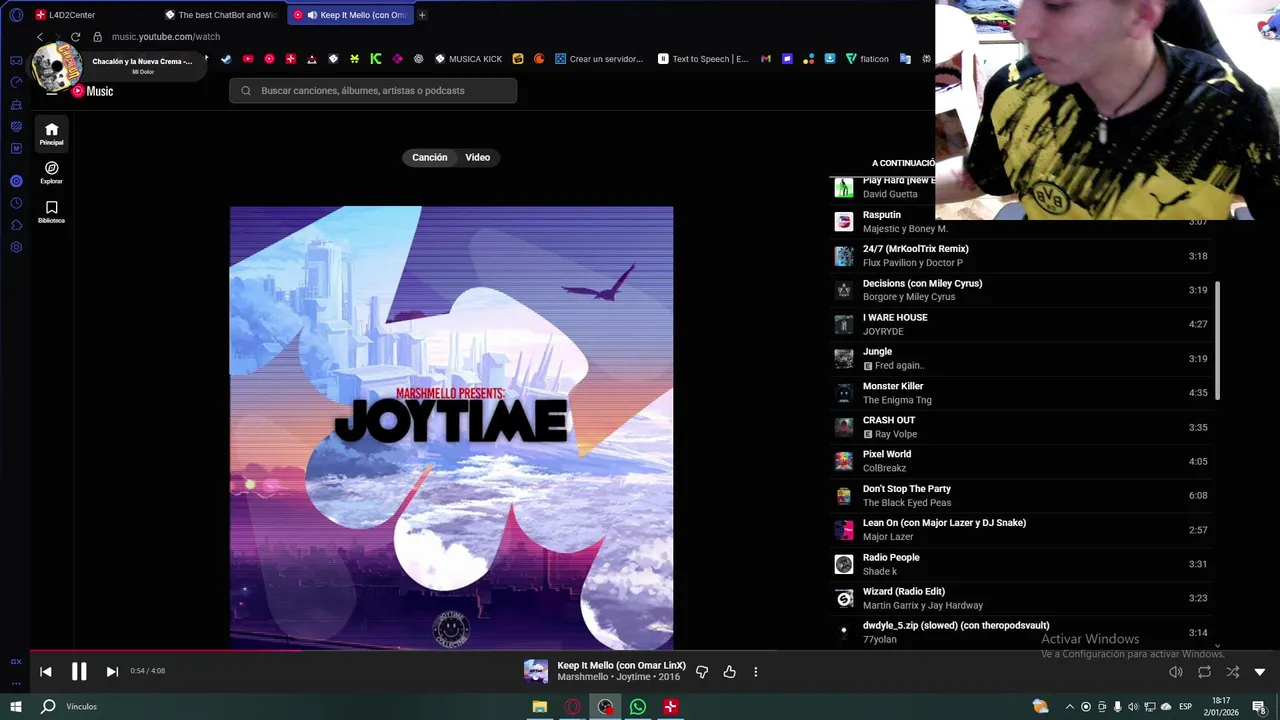The width and height of the screenshot is (1280, 720).
Task: Play Wizard (Radio Edit) by Martin Garrix
Action: (x=1020, y=598)
